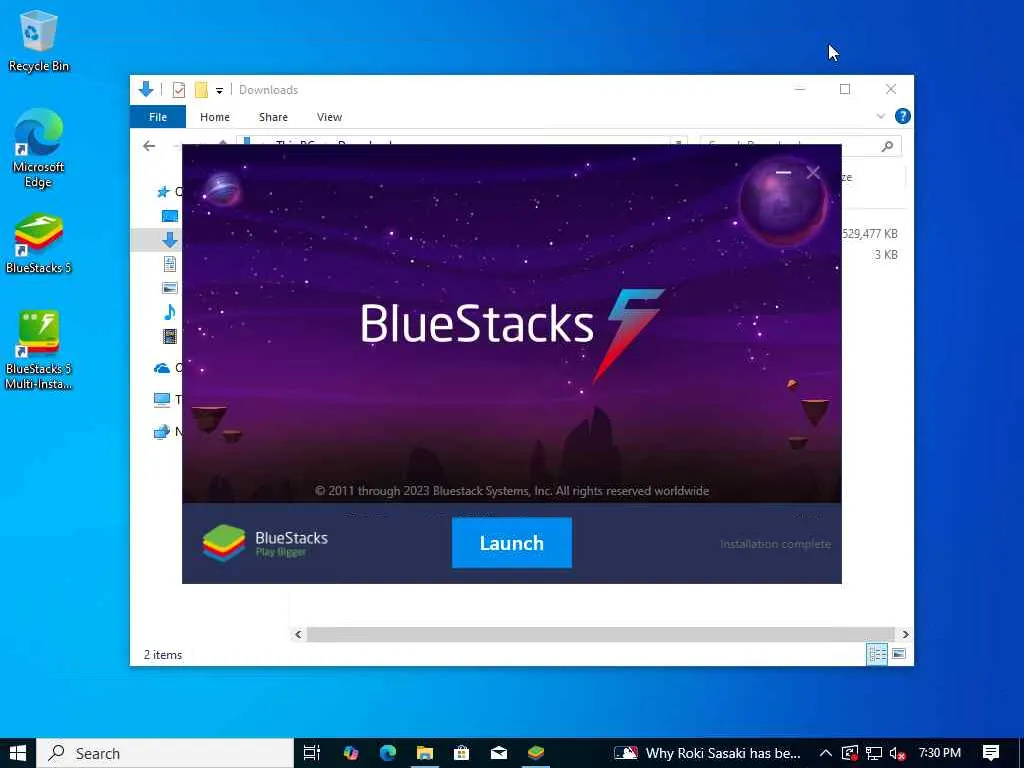Click the 3 KB file size entry
The width and height of the screenshot is (1024, 768).
(886, 255)
